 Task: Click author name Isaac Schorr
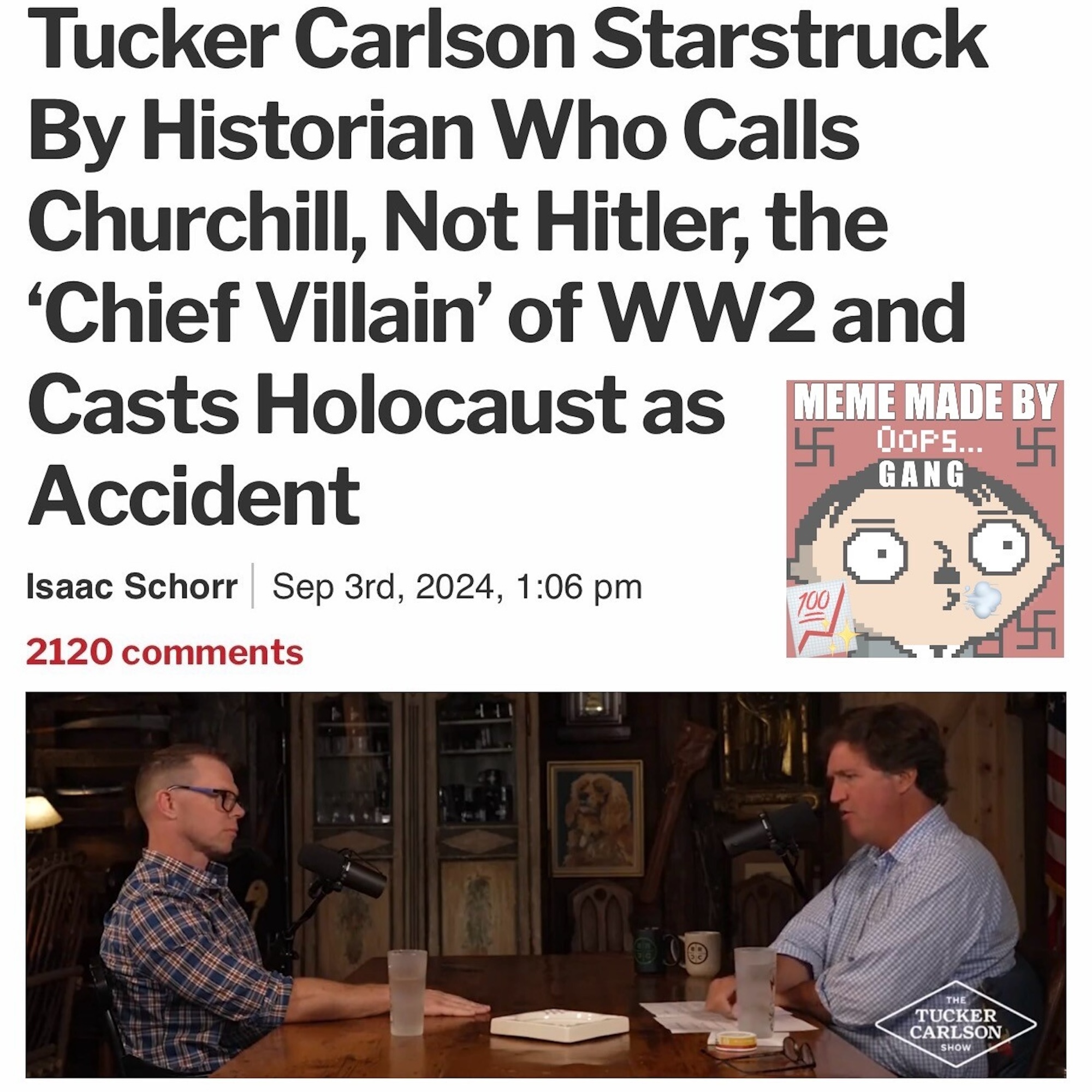[x=132, y=587]
